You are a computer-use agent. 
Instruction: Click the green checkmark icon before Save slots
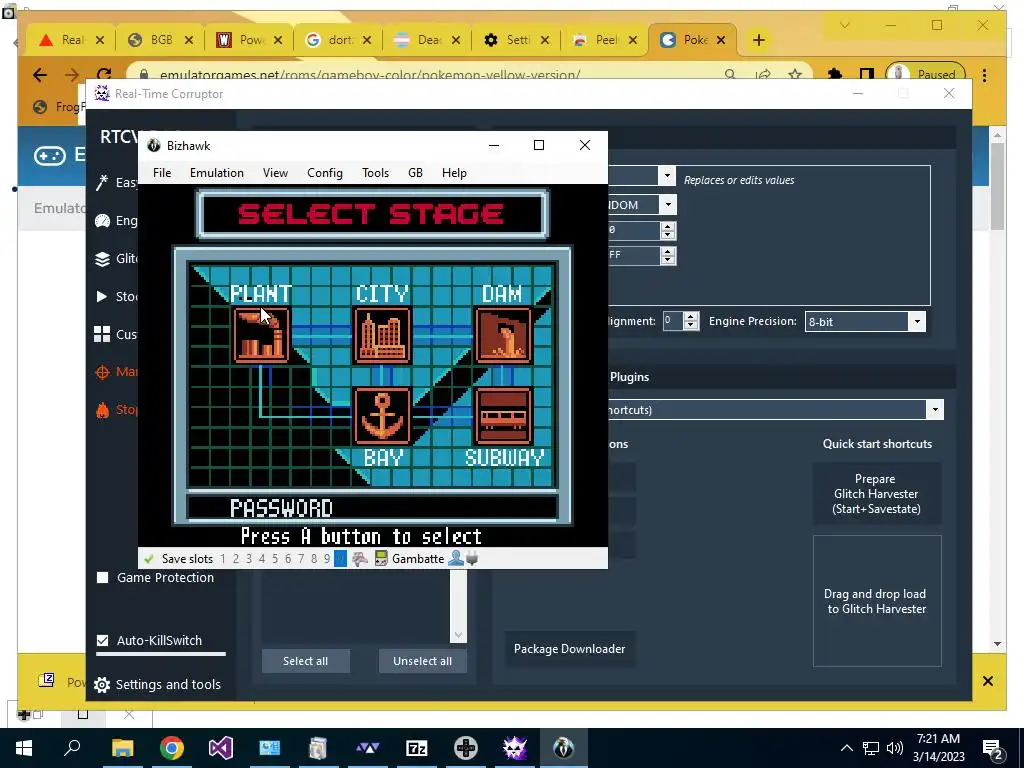click(149, 559)
